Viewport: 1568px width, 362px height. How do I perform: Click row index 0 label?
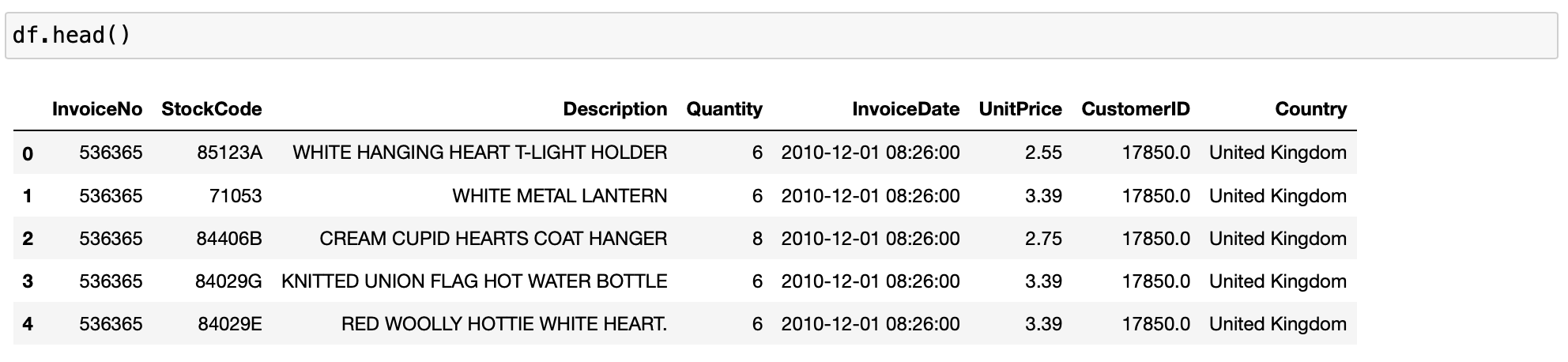click(28, 153)
